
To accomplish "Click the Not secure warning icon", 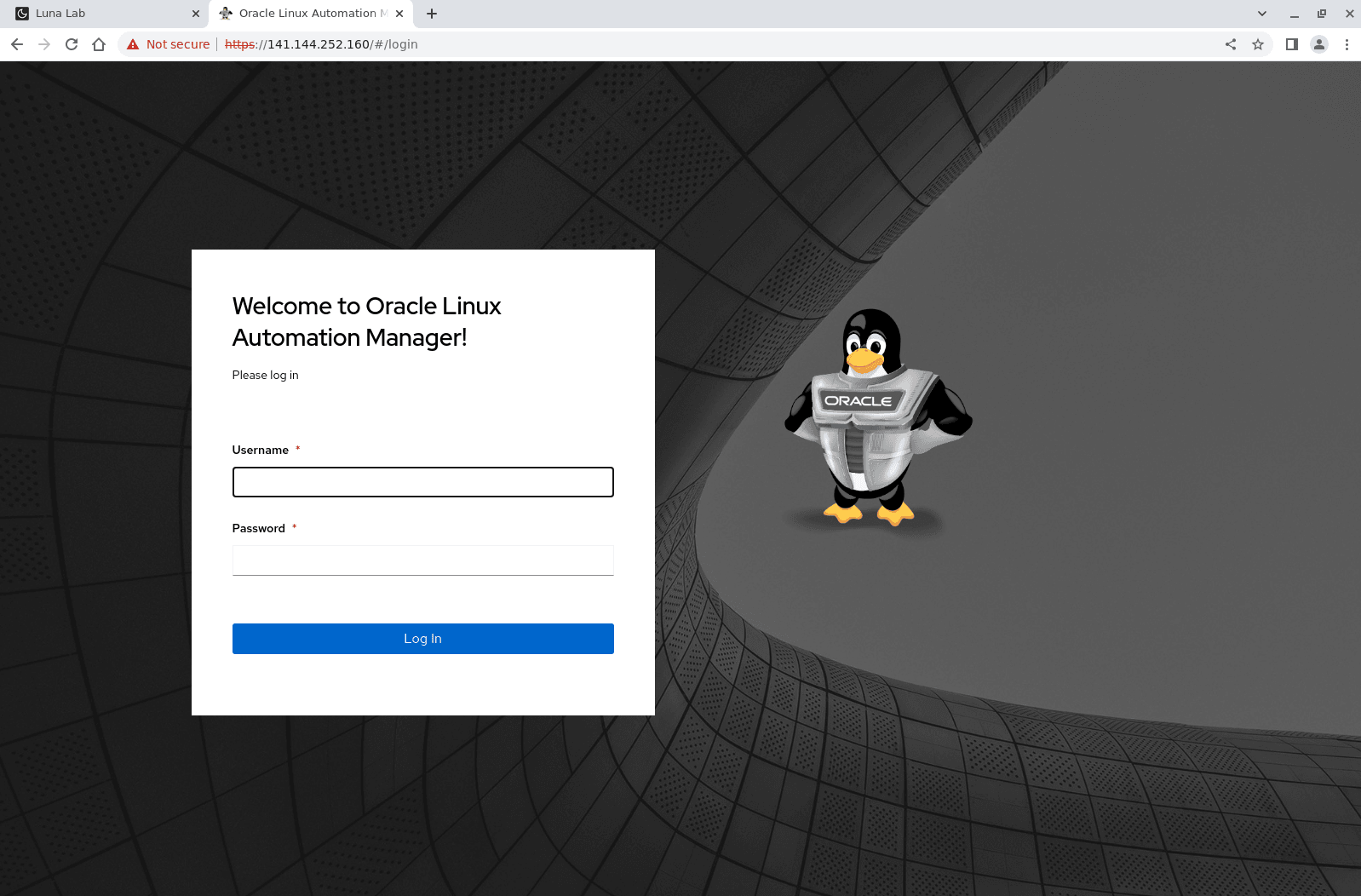I will 133,44.
